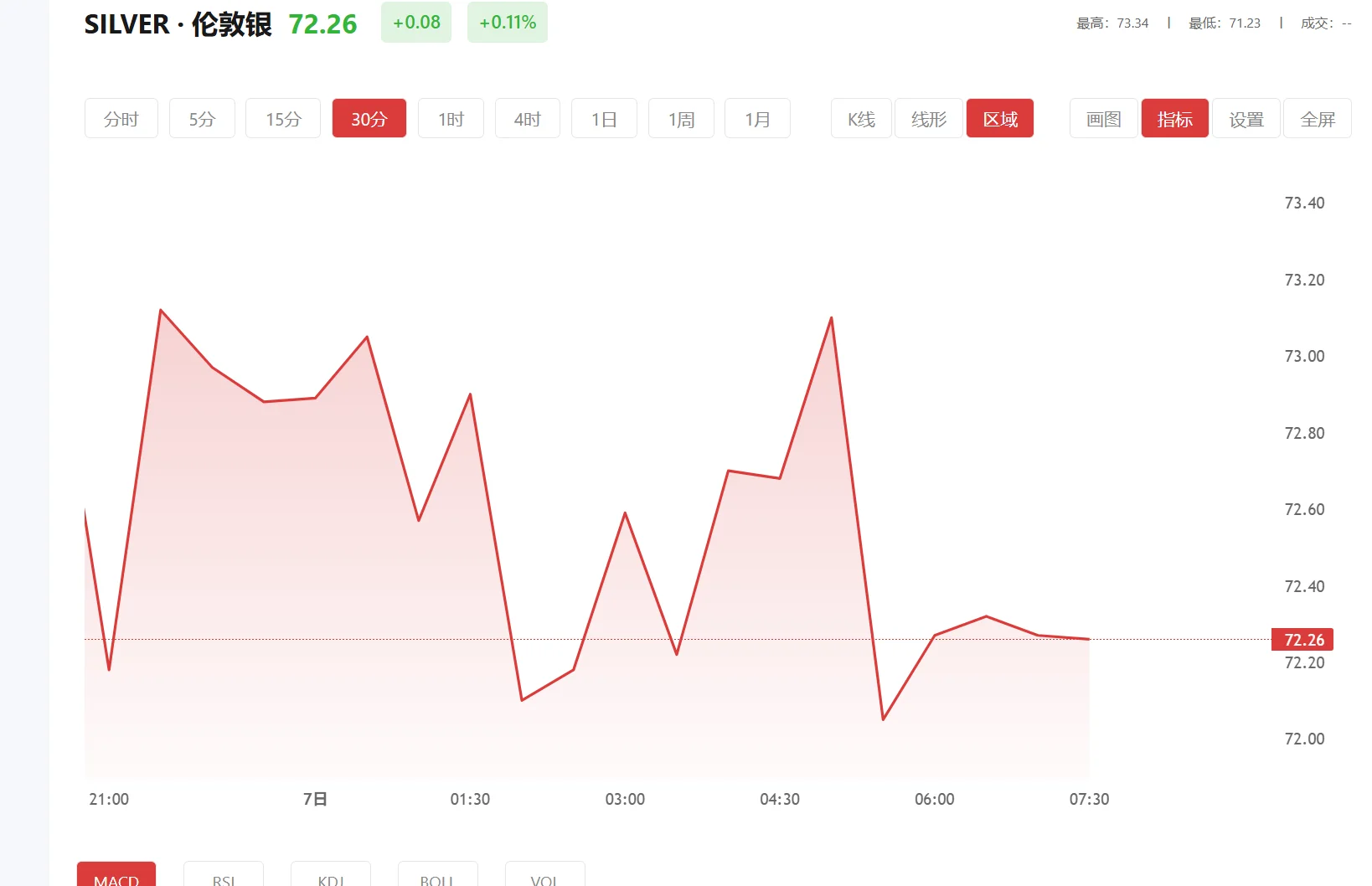The height and width of the screenshot is (886, 1372).
Task: Click the 72.26 current price label
Action: (x=1302, y=639)
